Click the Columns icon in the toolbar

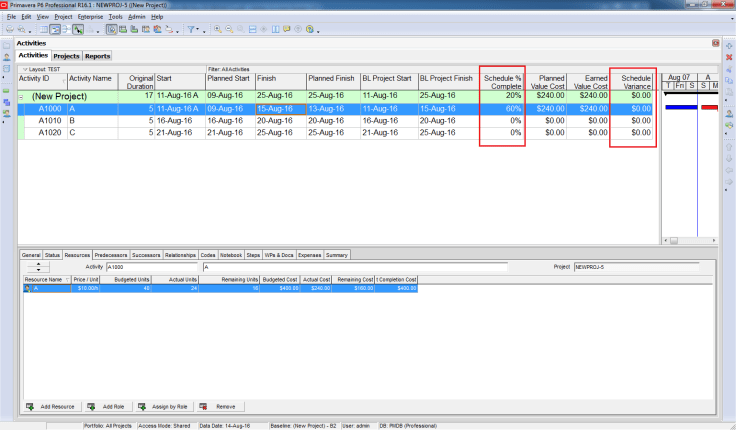pos(276,29)
